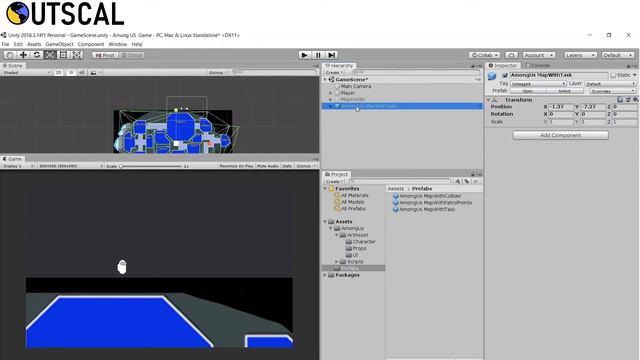640x360 pixels.
Task: Switch to the Inspector tab
Action: pos(503,65)
